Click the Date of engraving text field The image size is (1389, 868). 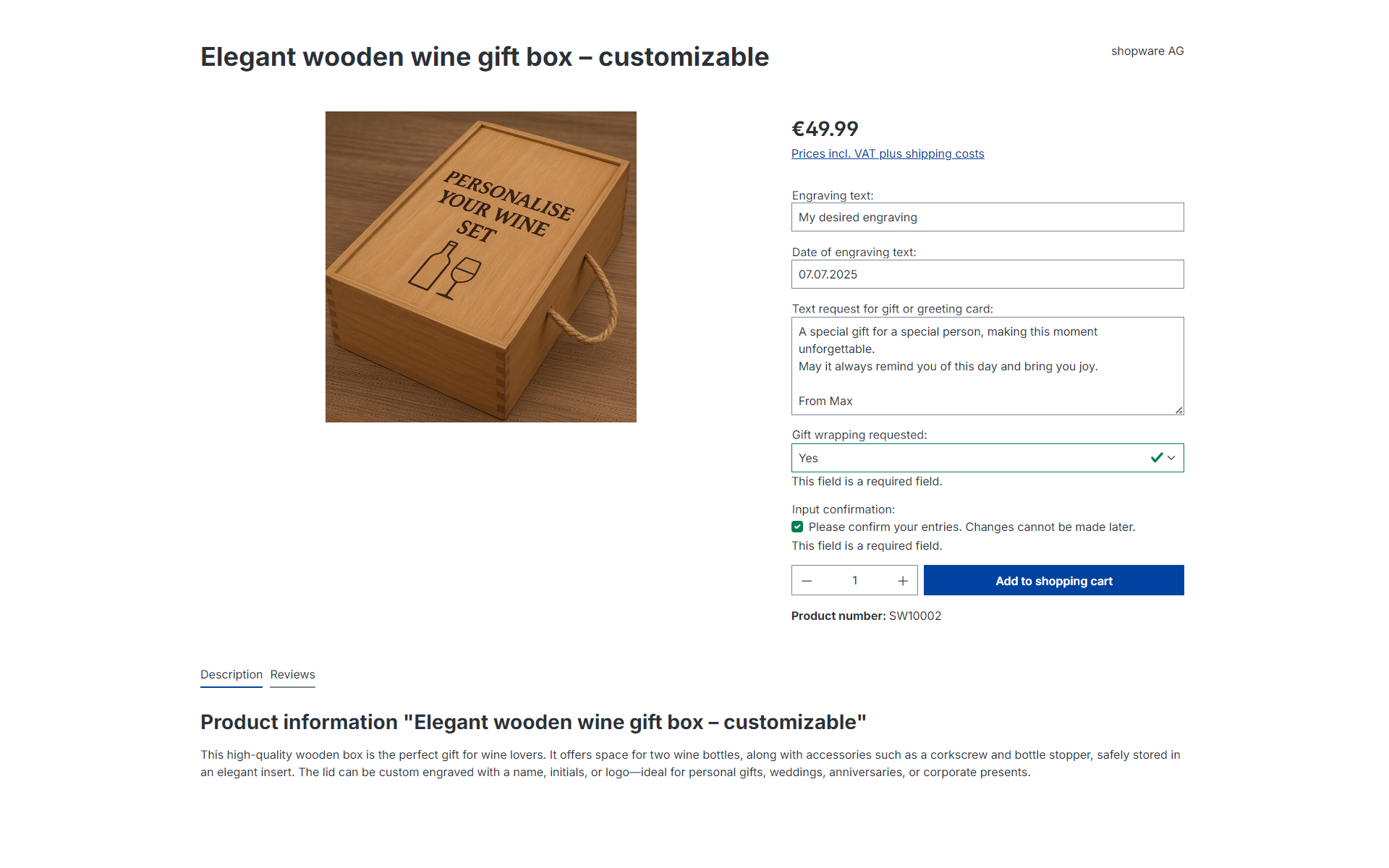point(987,275)
